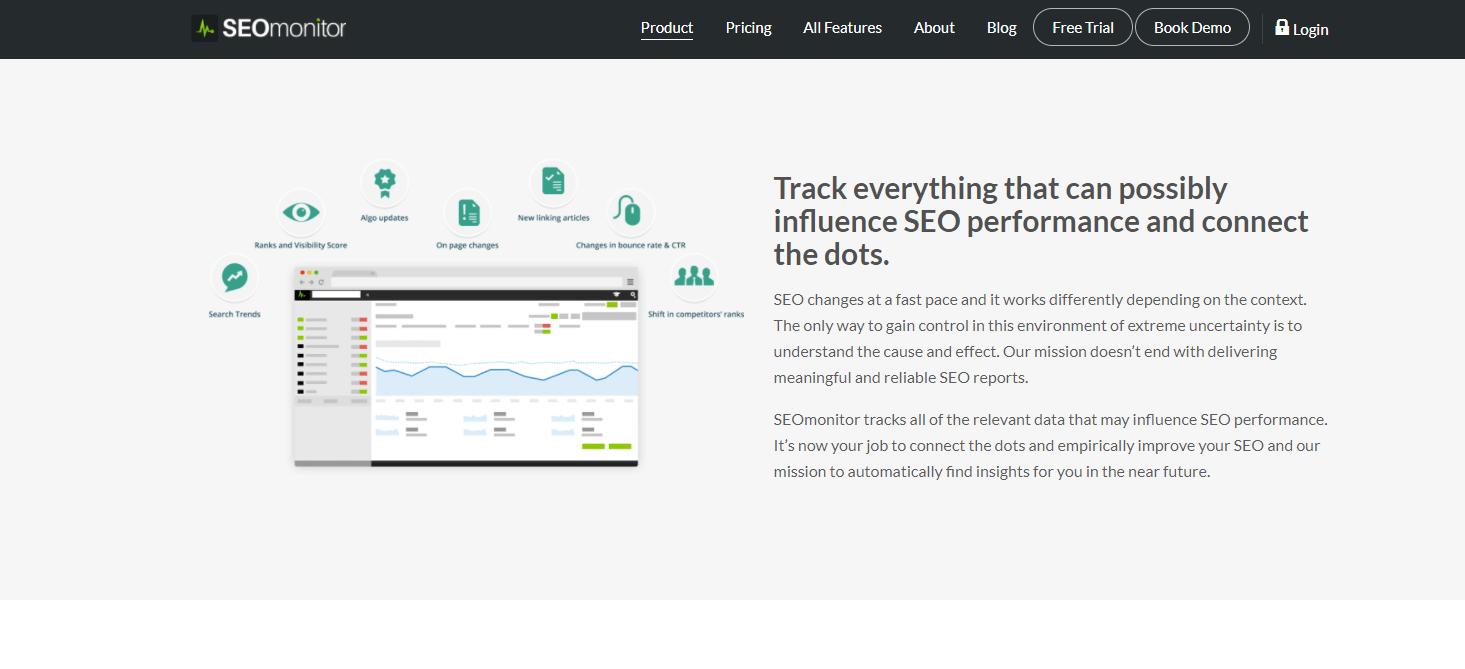
Task: Click the Search Trends chart icon
Action: (x=235, y=277)
